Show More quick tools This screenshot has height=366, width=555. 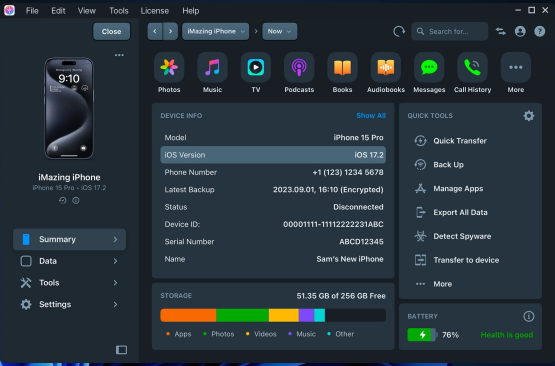(433, 284)
